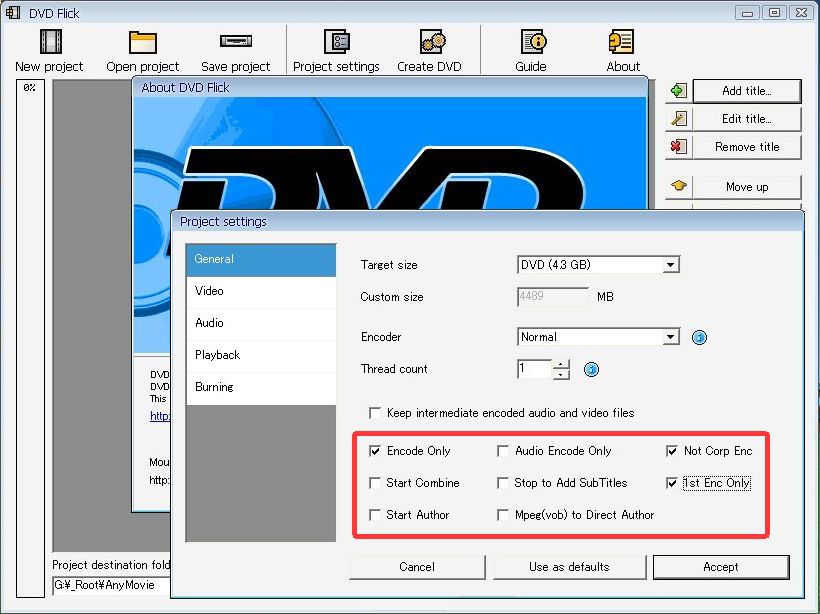Viewport: 820px width, 614px height.
Task: Switch to the Burning settings tab
Action: 261,388
